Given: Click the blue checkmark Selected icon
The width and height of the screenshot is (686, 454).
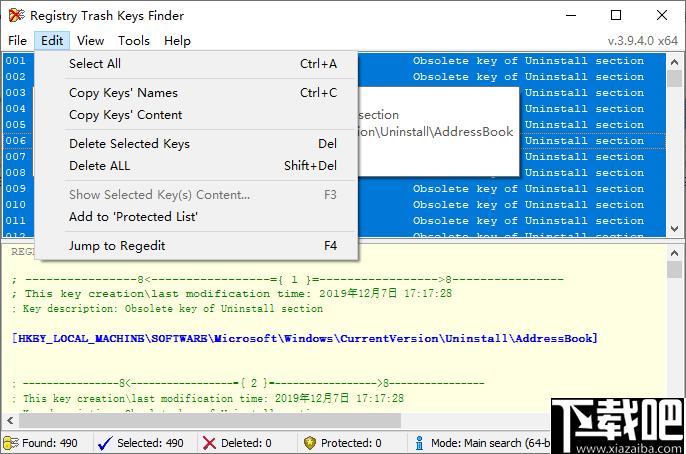Looking at the screenshot, I should 107,443.
